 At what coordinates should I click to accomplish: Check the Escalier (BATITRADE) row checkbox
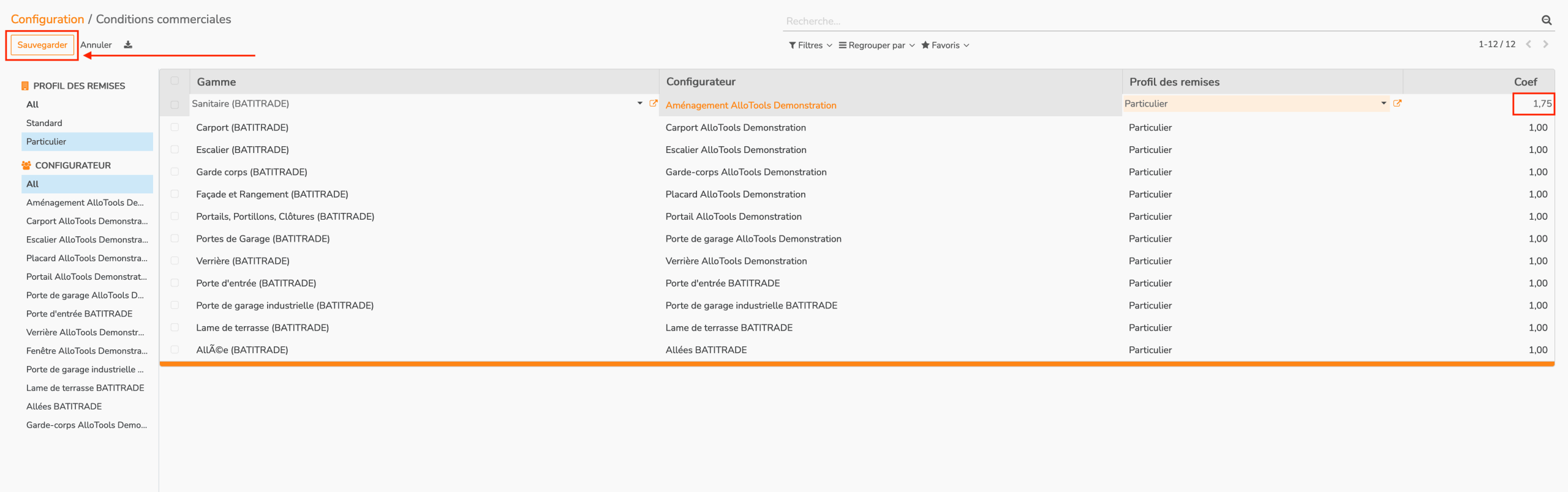175,149
